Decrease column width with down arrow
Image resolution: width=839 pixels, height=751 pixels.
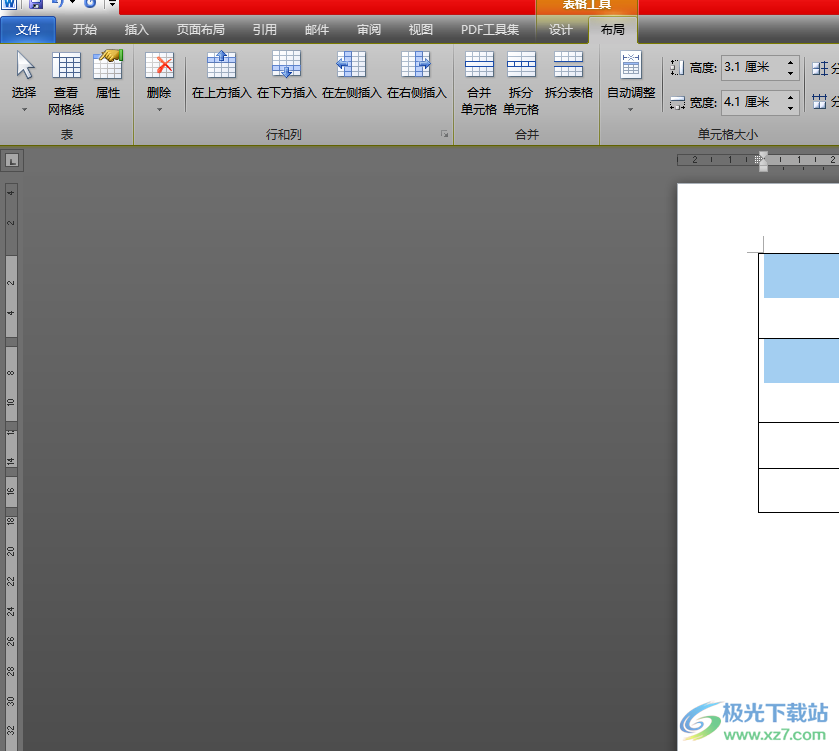coord(790,108)
